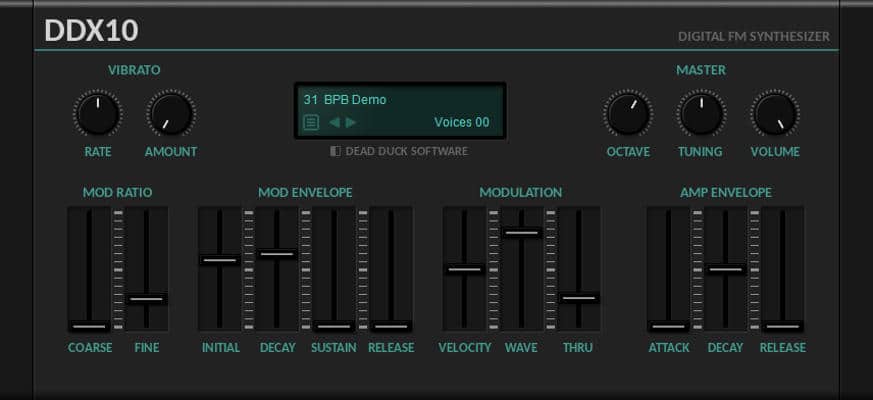
Task: Click the preset name '31 BPB Demo'
Action: click(345, 100)
